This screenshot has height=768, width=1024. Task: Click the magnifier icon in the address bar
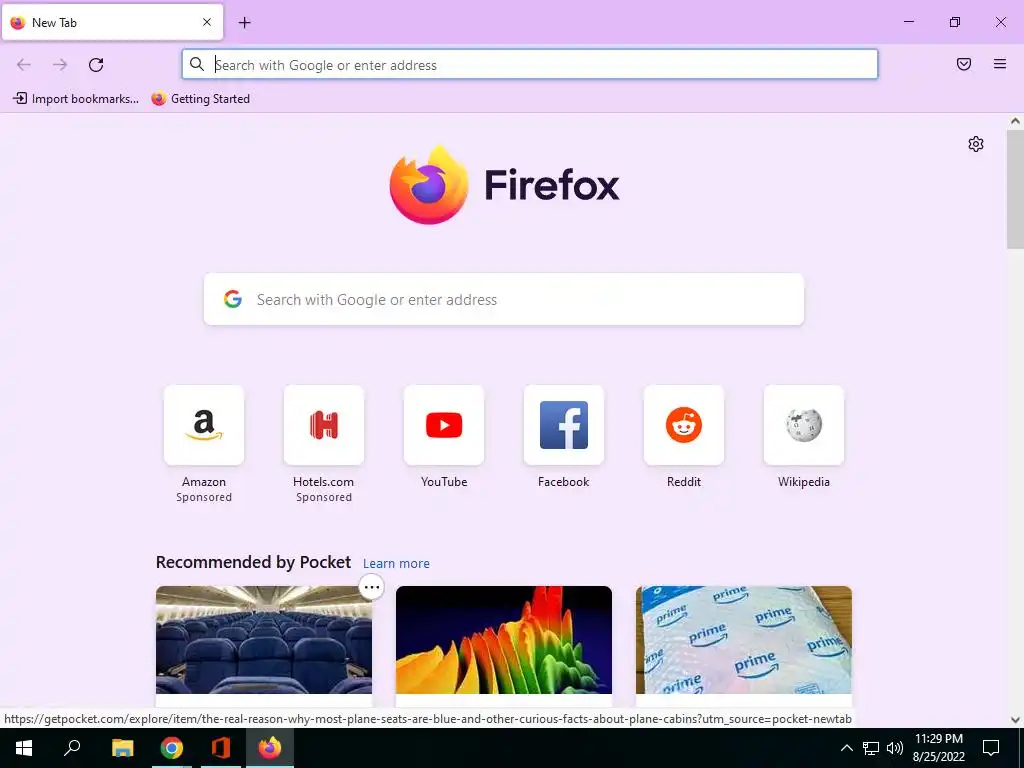(x=197, y=64)
